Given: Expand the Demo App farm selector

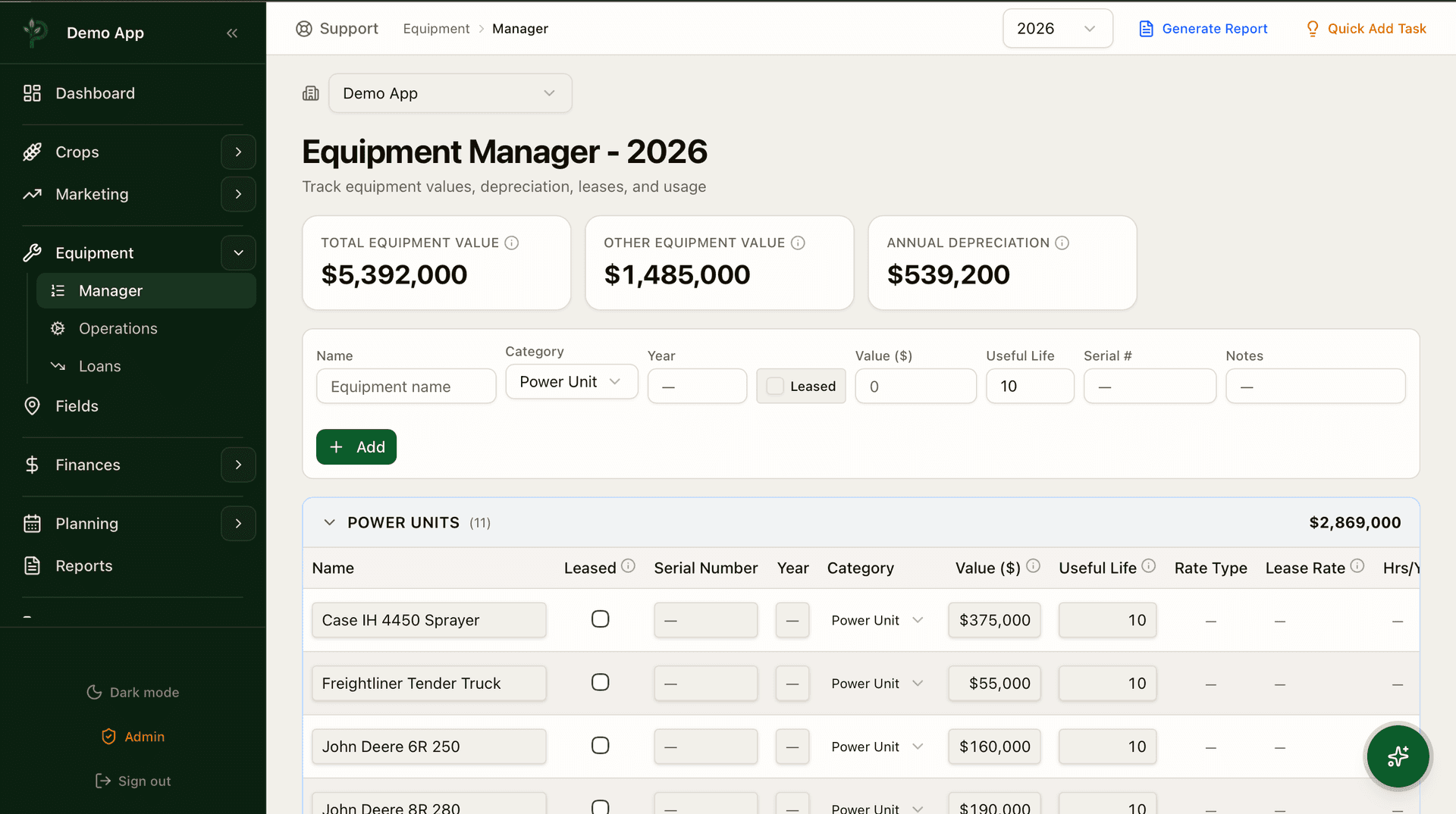Looking at the screenshot, I should pos(450,93).
